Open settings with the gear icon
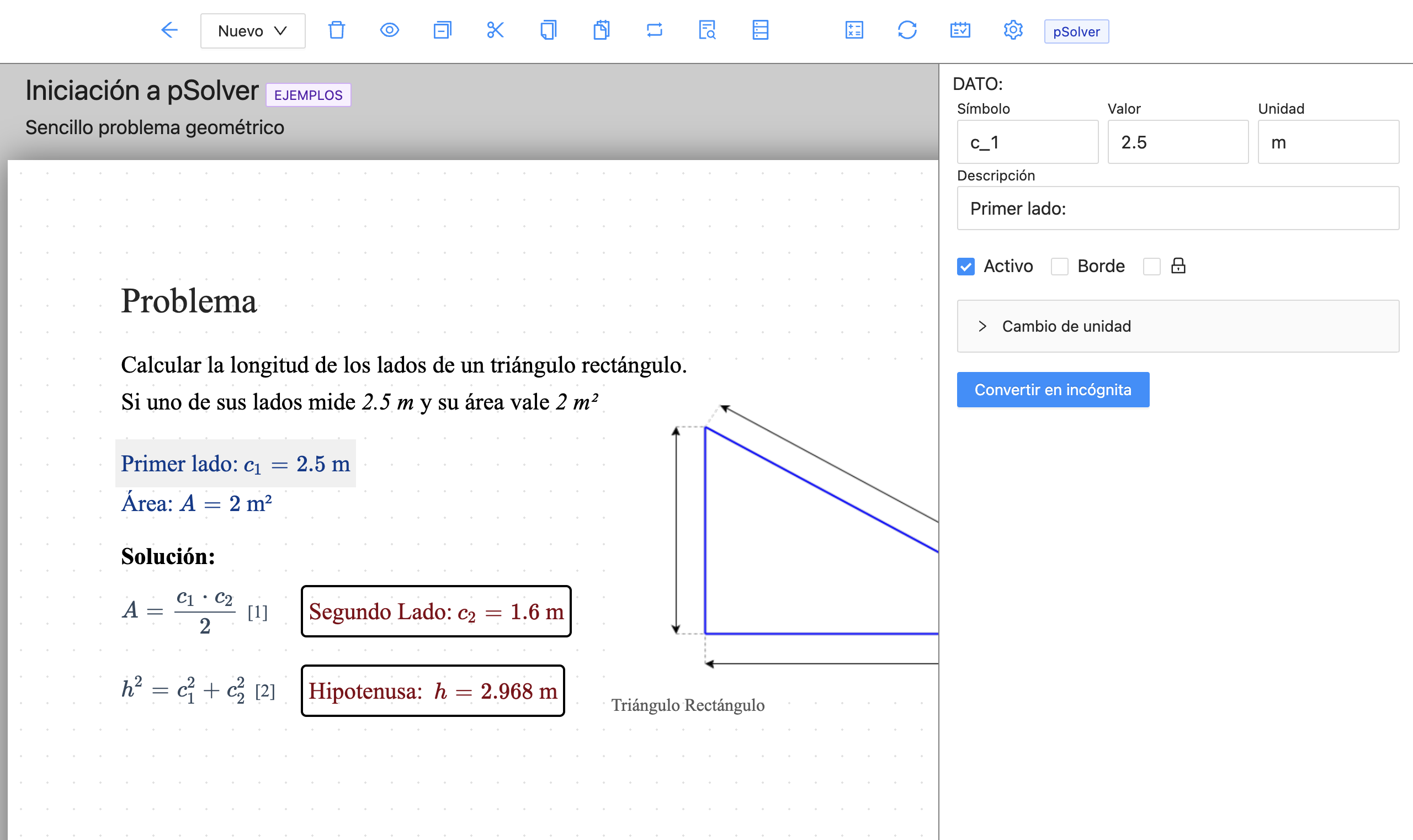Image resolution: width=1413 pixels, height=840 pixels. point(1013,30)
